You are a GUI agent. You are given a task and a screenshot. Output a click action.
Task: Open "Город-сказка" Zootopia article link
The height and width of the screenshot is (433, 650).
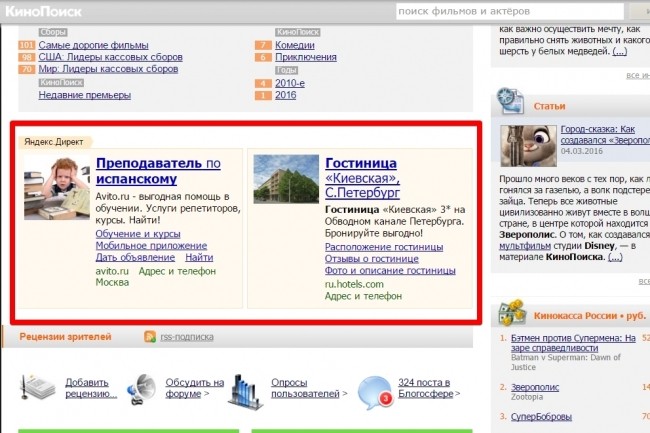click(x=605, y=135)
